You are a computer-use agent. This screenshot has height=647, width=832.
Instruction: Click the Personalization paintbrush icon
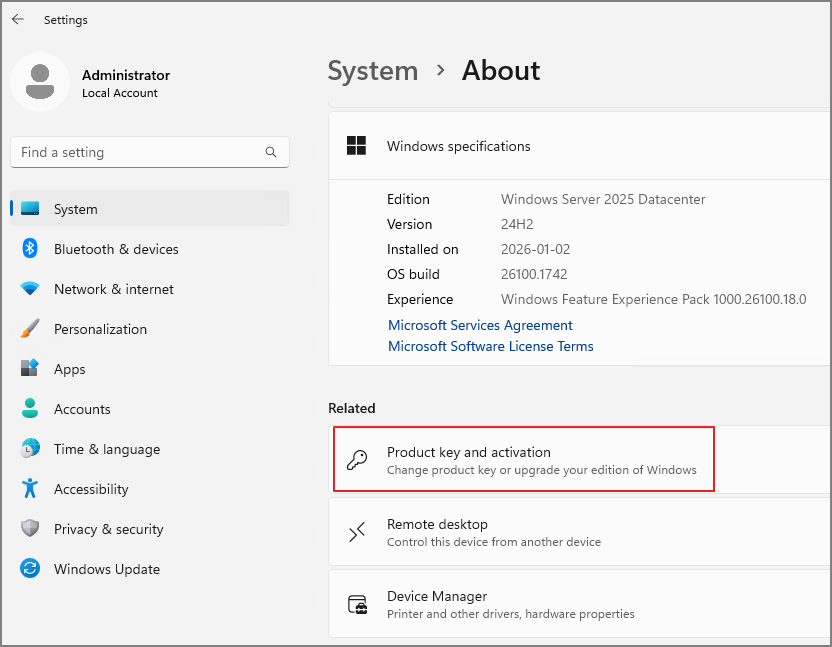(x=30, y=329)
